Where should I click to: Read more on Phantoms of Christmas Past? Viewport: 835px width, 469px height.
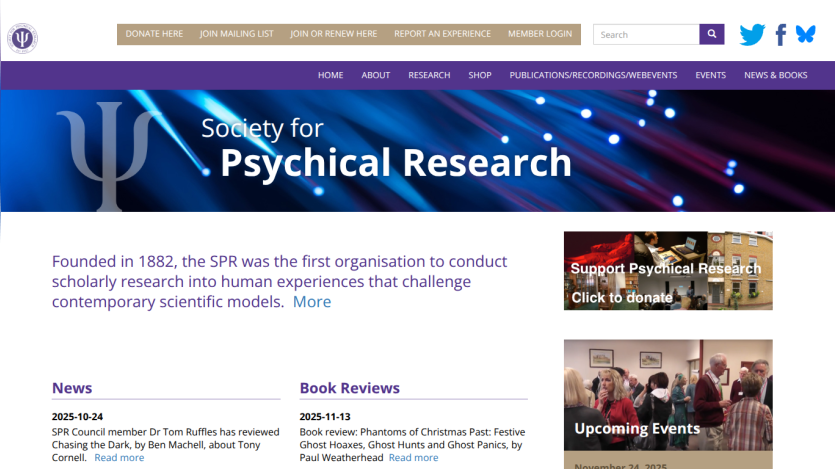(413, 457)
